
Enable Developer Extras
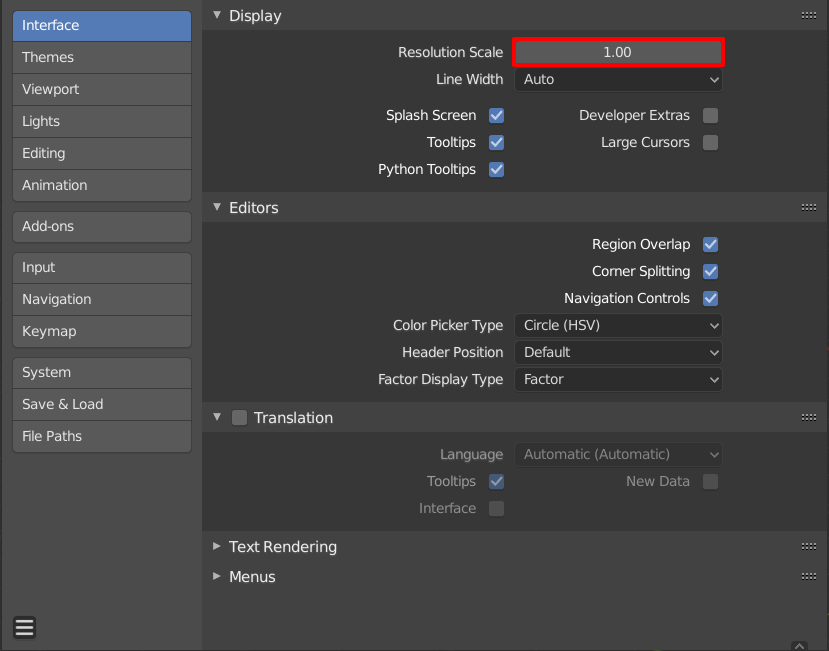coord(710,115)
